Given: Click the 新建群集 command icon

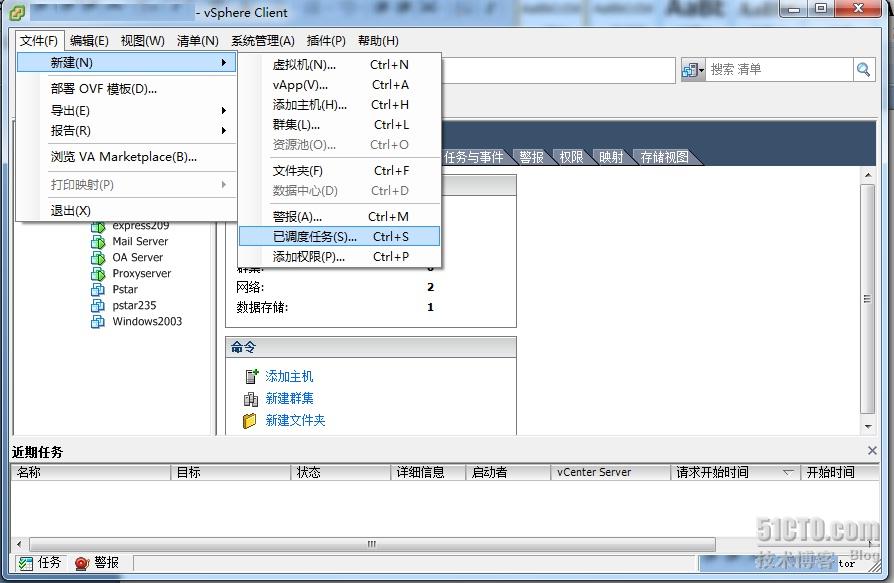Looking at the screenshot, I should click(251, 398).
